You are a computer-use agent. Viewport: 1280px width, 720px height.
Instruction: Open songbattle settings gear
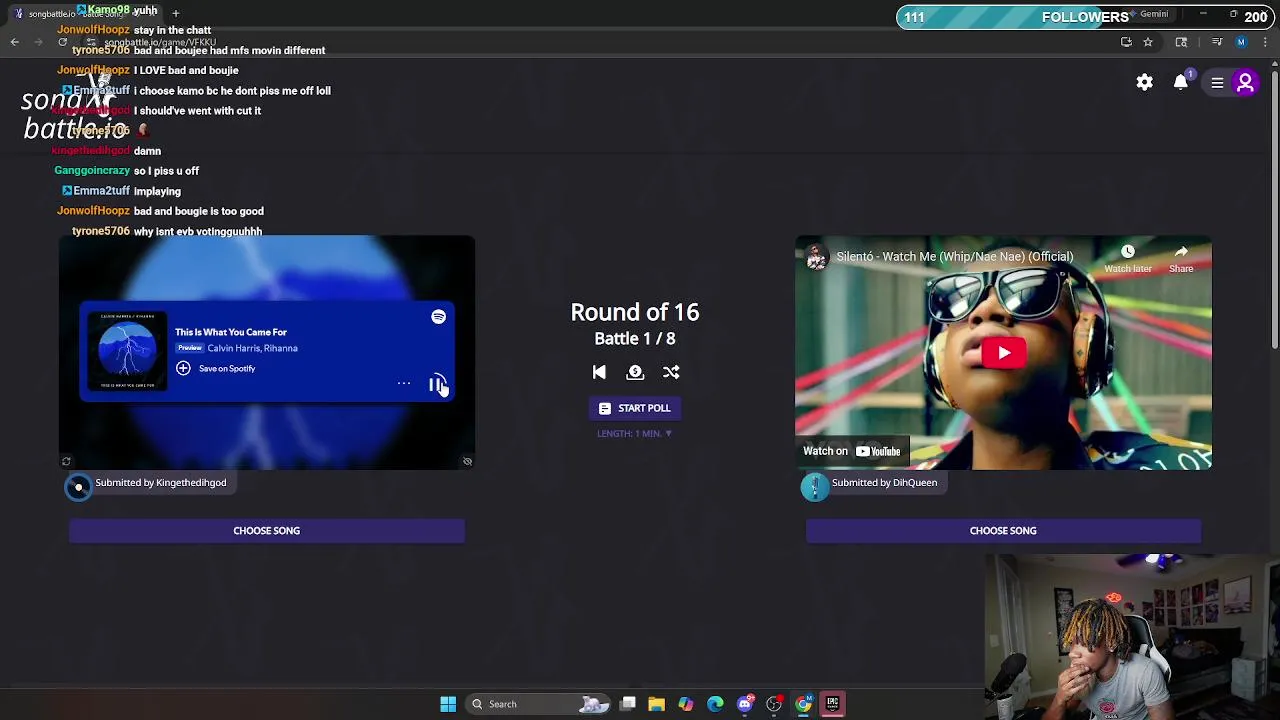pyautogui.click(x=1145, y=83)
